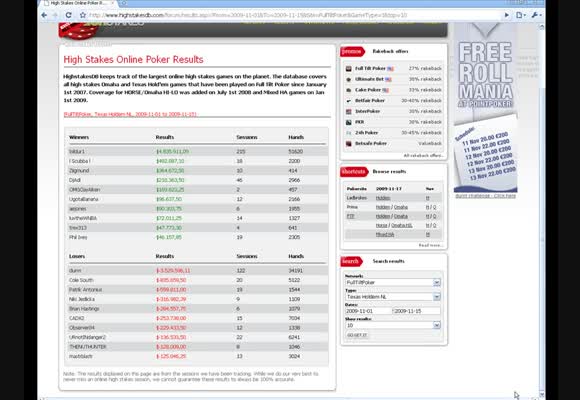580x400 pixels.
Task: Click the GO GET IT button
Action: click(357, 335)
